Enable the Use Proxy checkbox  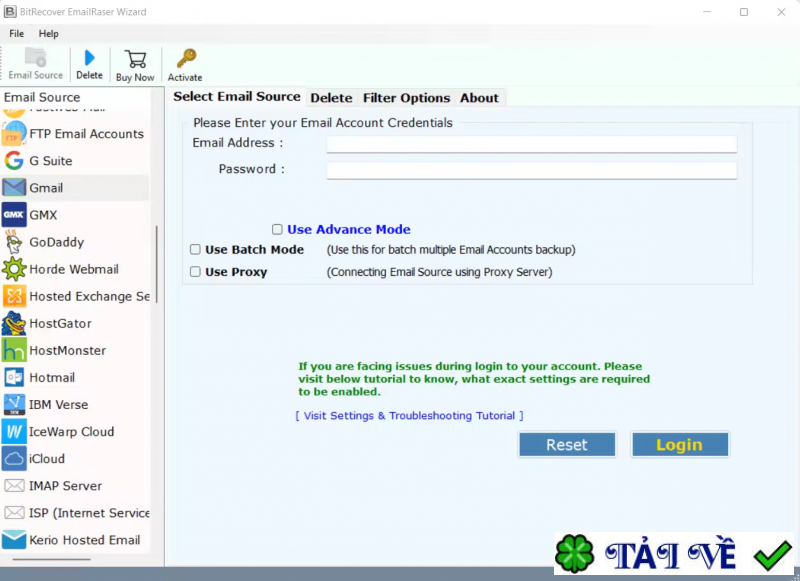click(x=195, y=272)
